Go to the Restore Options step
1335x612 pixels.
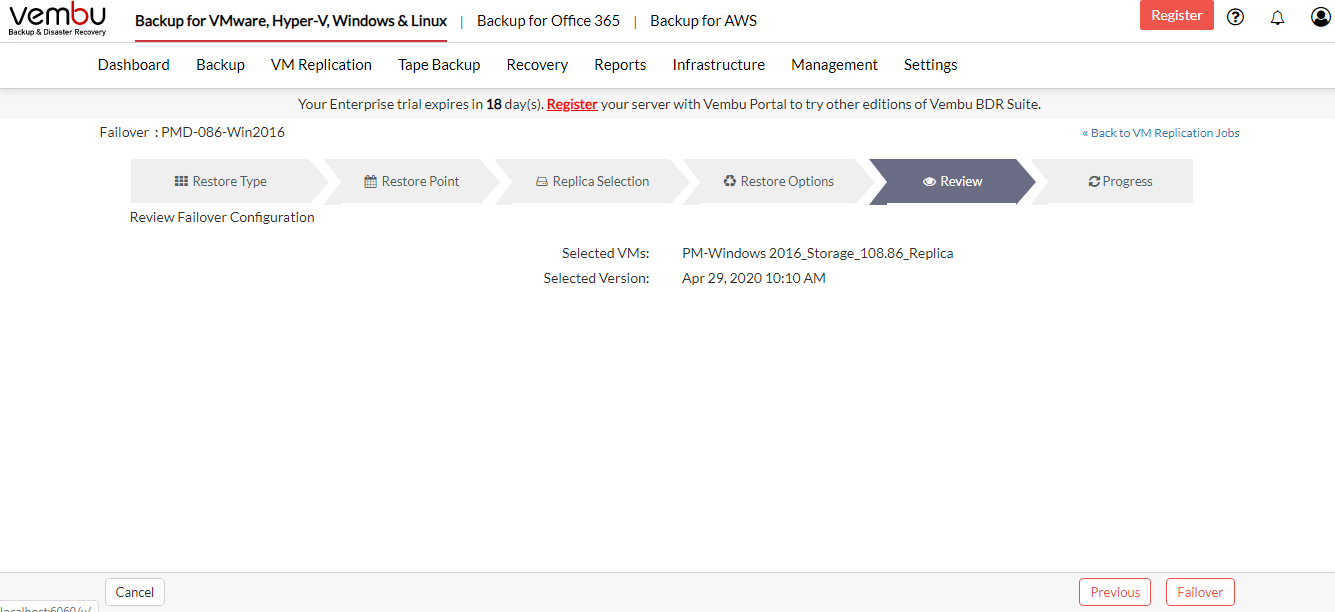[779, 181]
